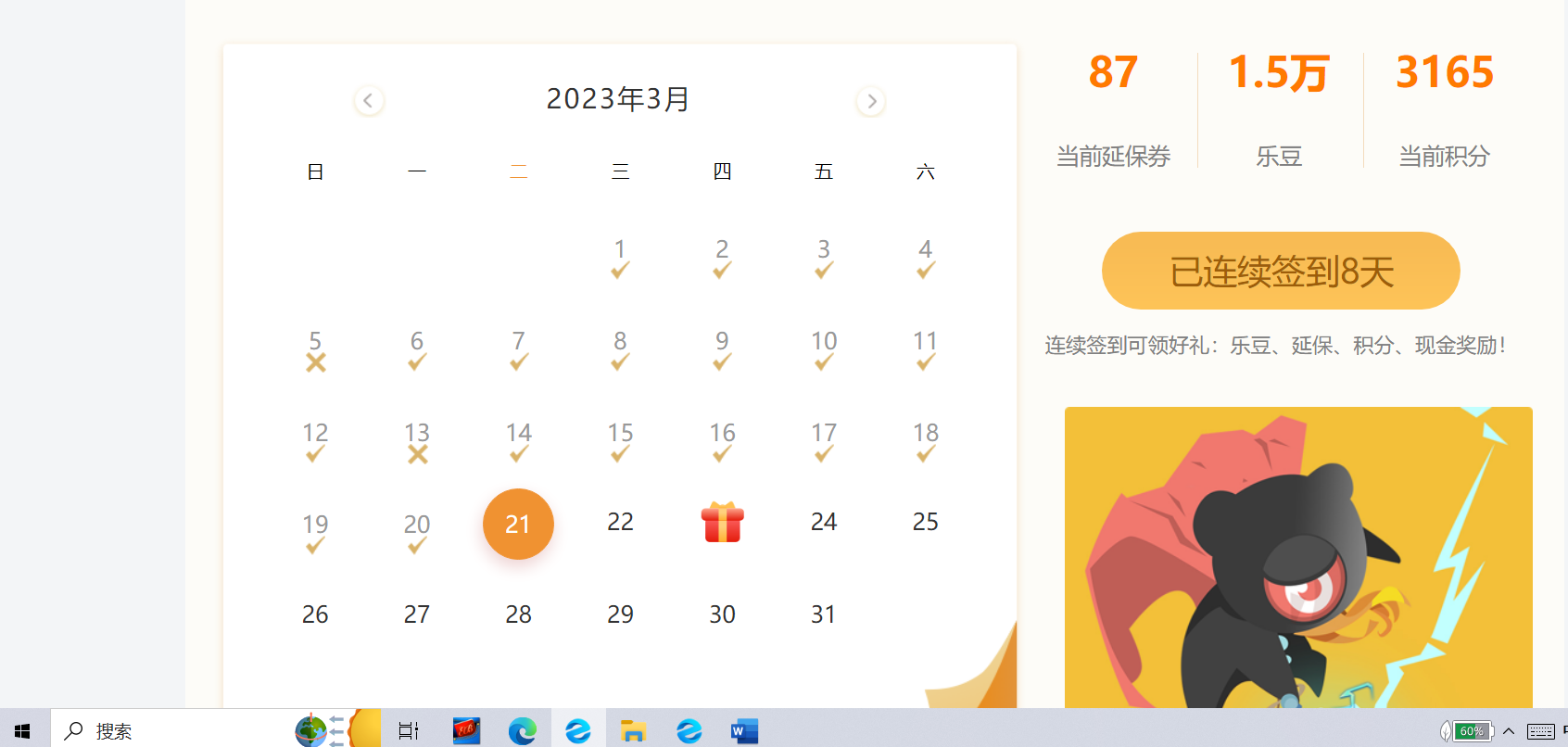Click the 六 weekday header
Viewport: 1568px width, 747px height.
click(x=925, y=171)
